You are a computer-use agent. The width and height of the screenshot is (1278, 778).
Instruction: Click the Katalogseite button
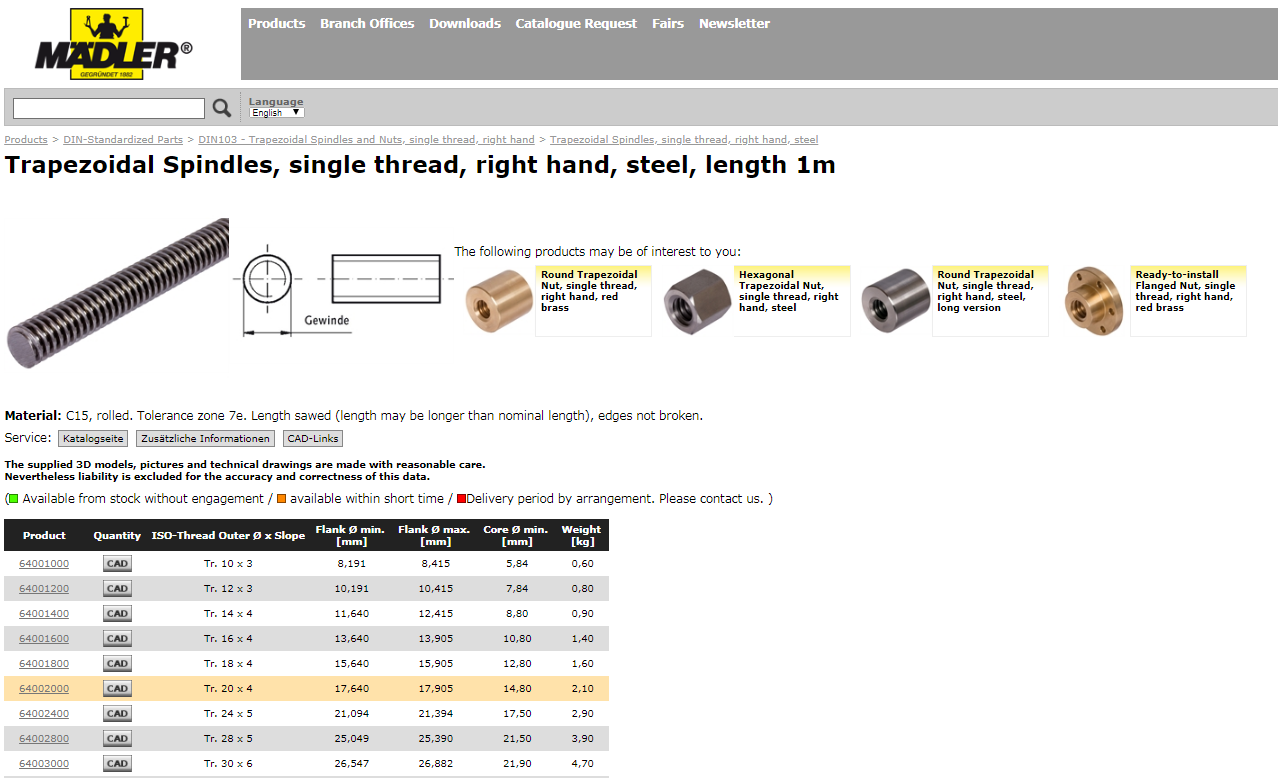(x=93, y=438)
